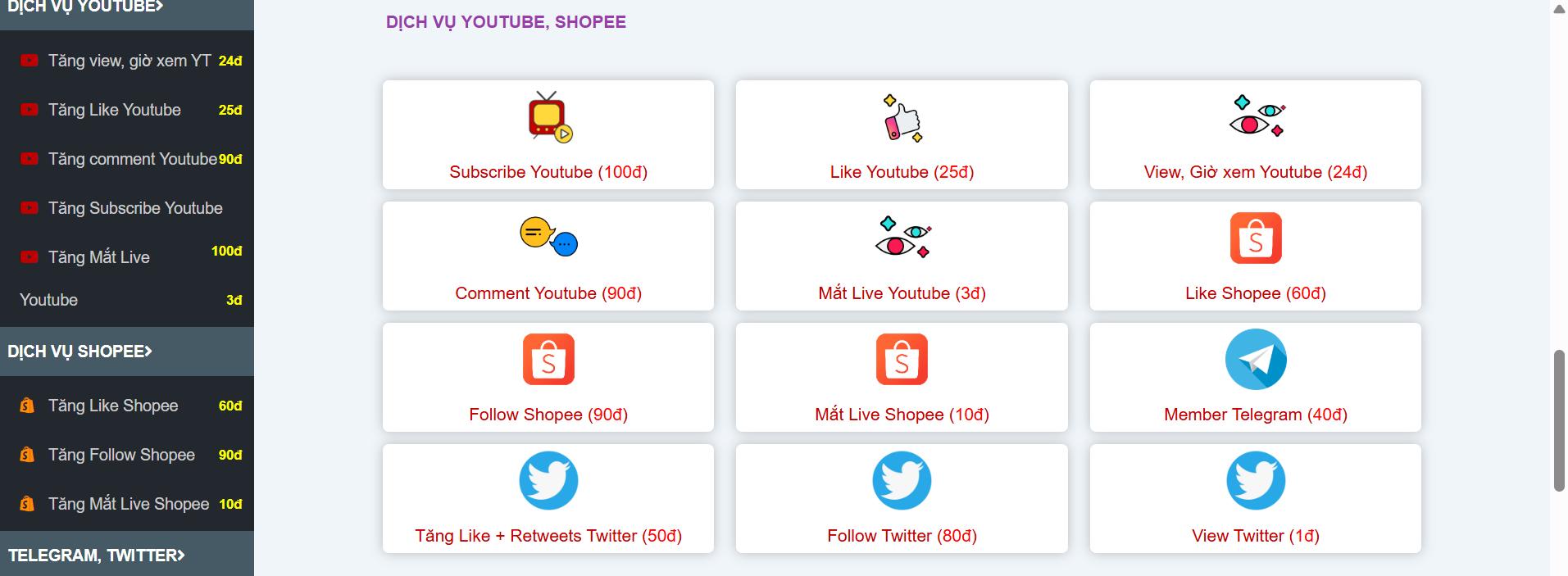
Task: Click the Shopee bag icon above Follow Shopee
Action: click(x=548, y=359)
